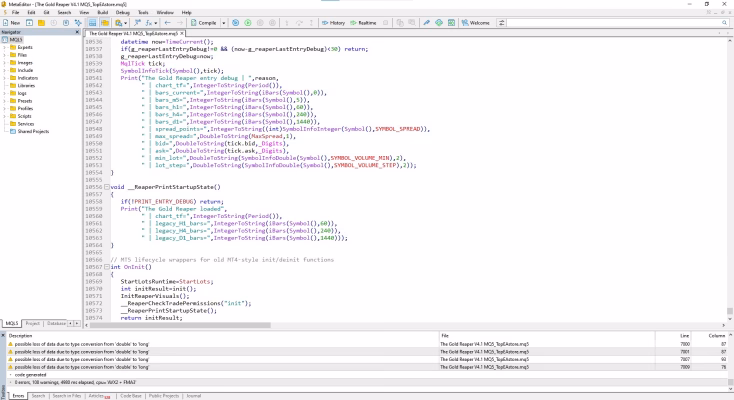Close the Toolbox panel with X
This screenshot has width=734, height=400.
(x=3, y=335)
